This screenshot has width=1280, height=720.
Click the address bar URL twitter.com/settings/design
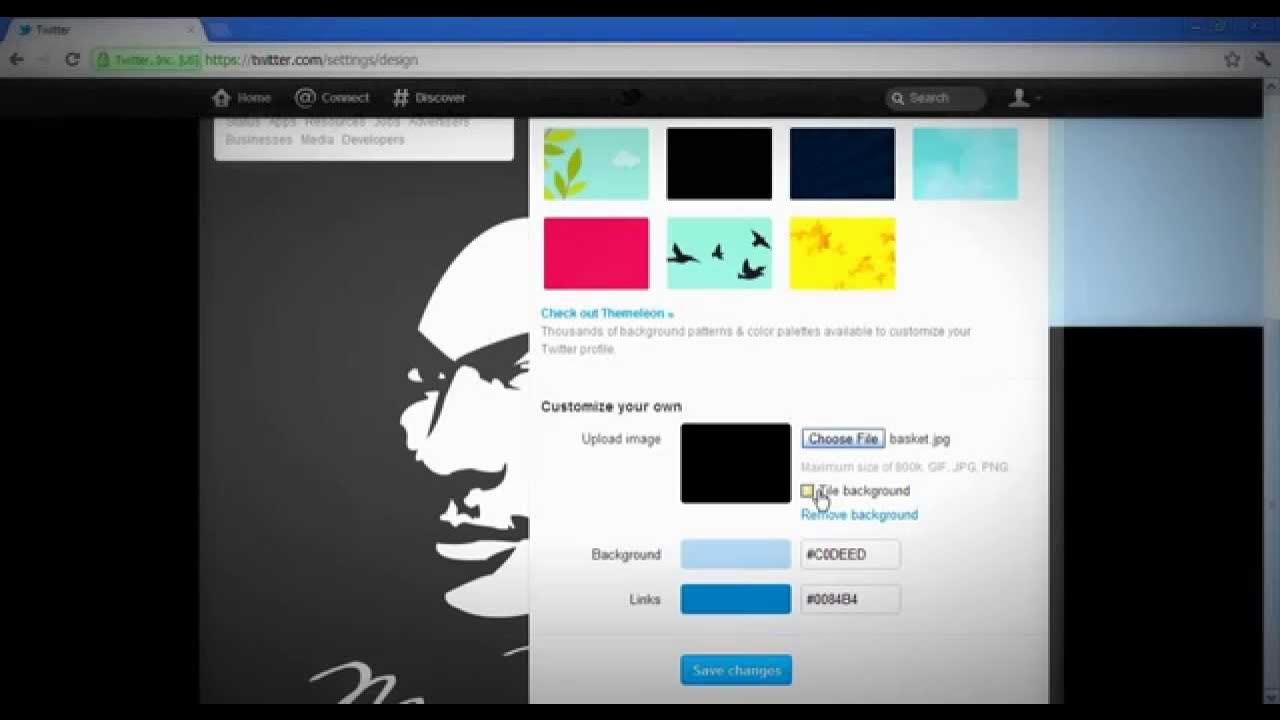pyautogui.click(x=311, y=60)
